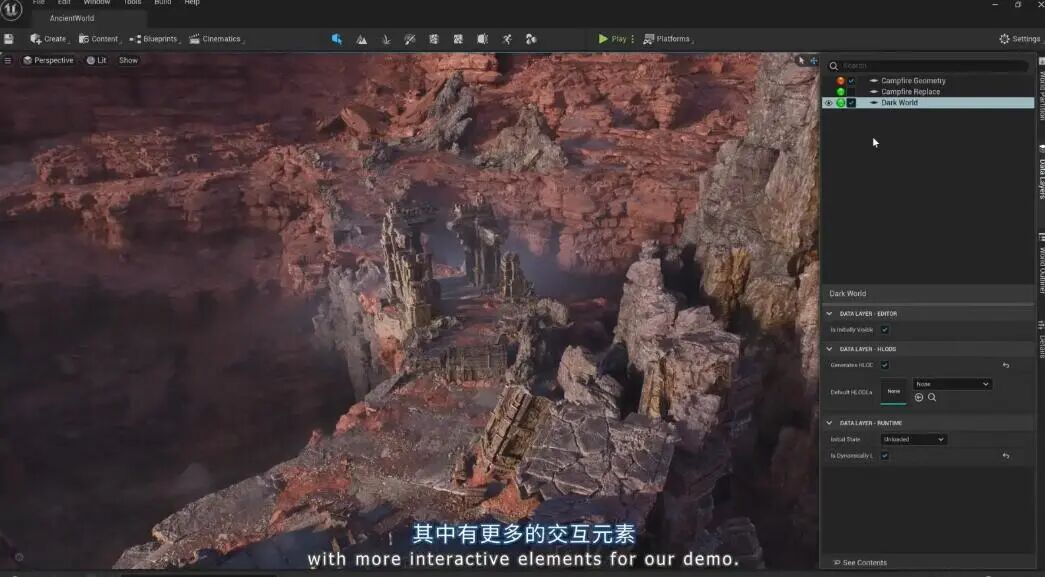This screenshot has width=1045, height=577.
Task: Open the Blueprints dropdown menu
Action: pos(154,39)
